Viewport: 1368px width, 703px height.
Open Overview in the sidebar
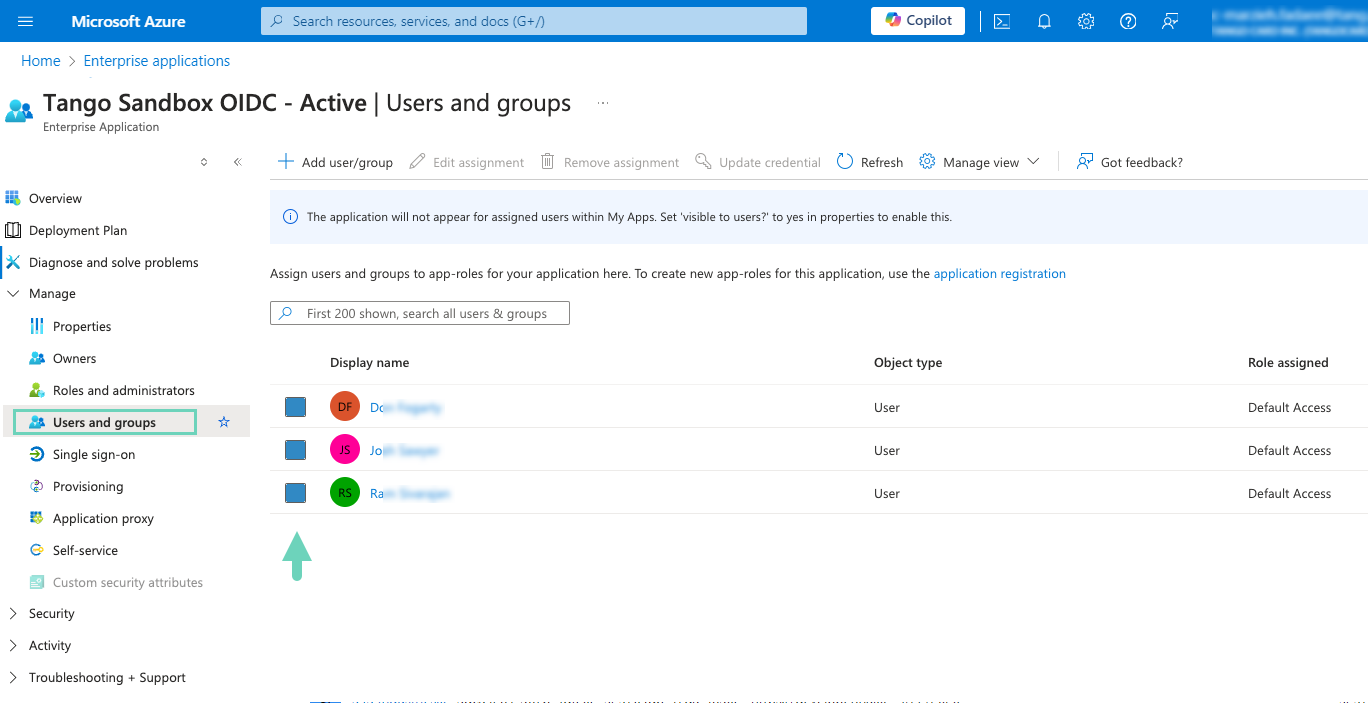click(x=56, y=198)
